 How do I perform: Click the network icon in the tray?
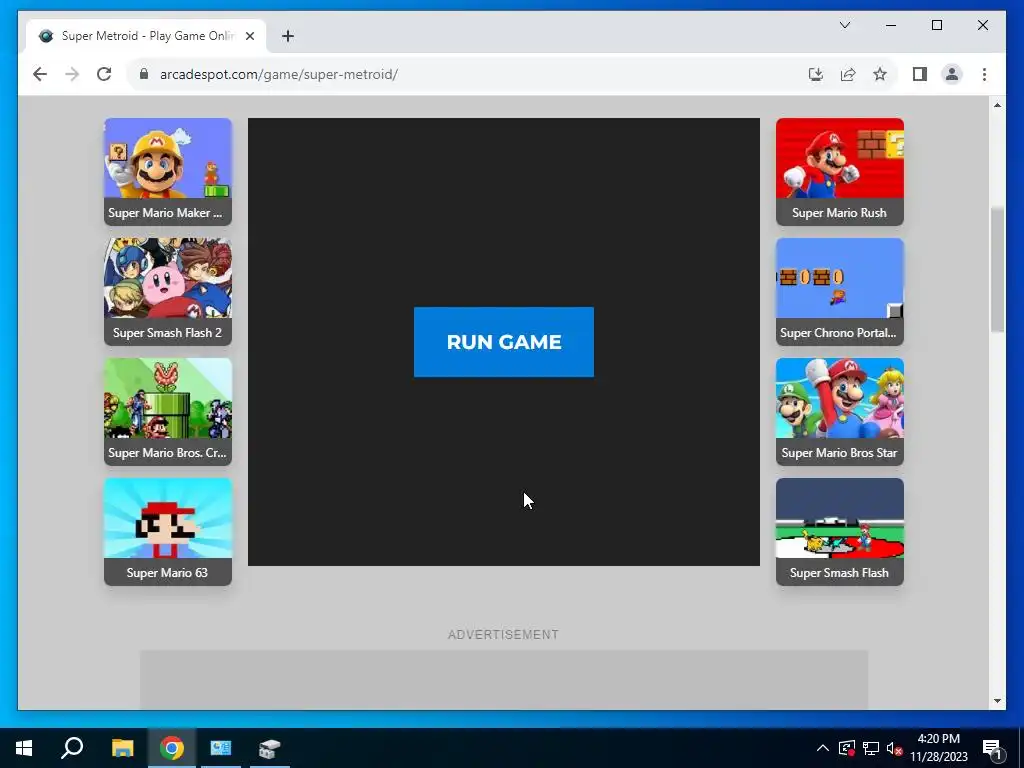click(x=871, y=748)
